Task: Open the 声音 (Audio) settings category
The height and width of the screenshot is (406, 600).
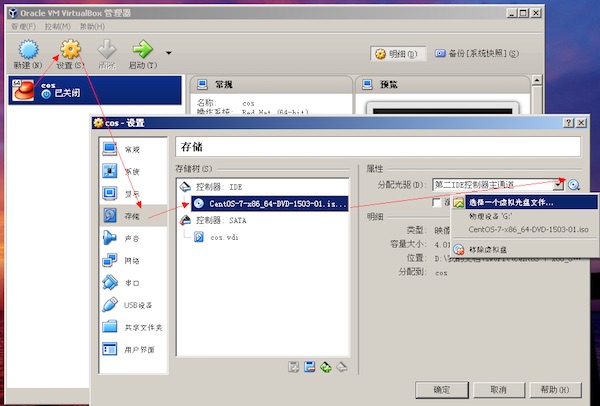Action: click(133, 238)
